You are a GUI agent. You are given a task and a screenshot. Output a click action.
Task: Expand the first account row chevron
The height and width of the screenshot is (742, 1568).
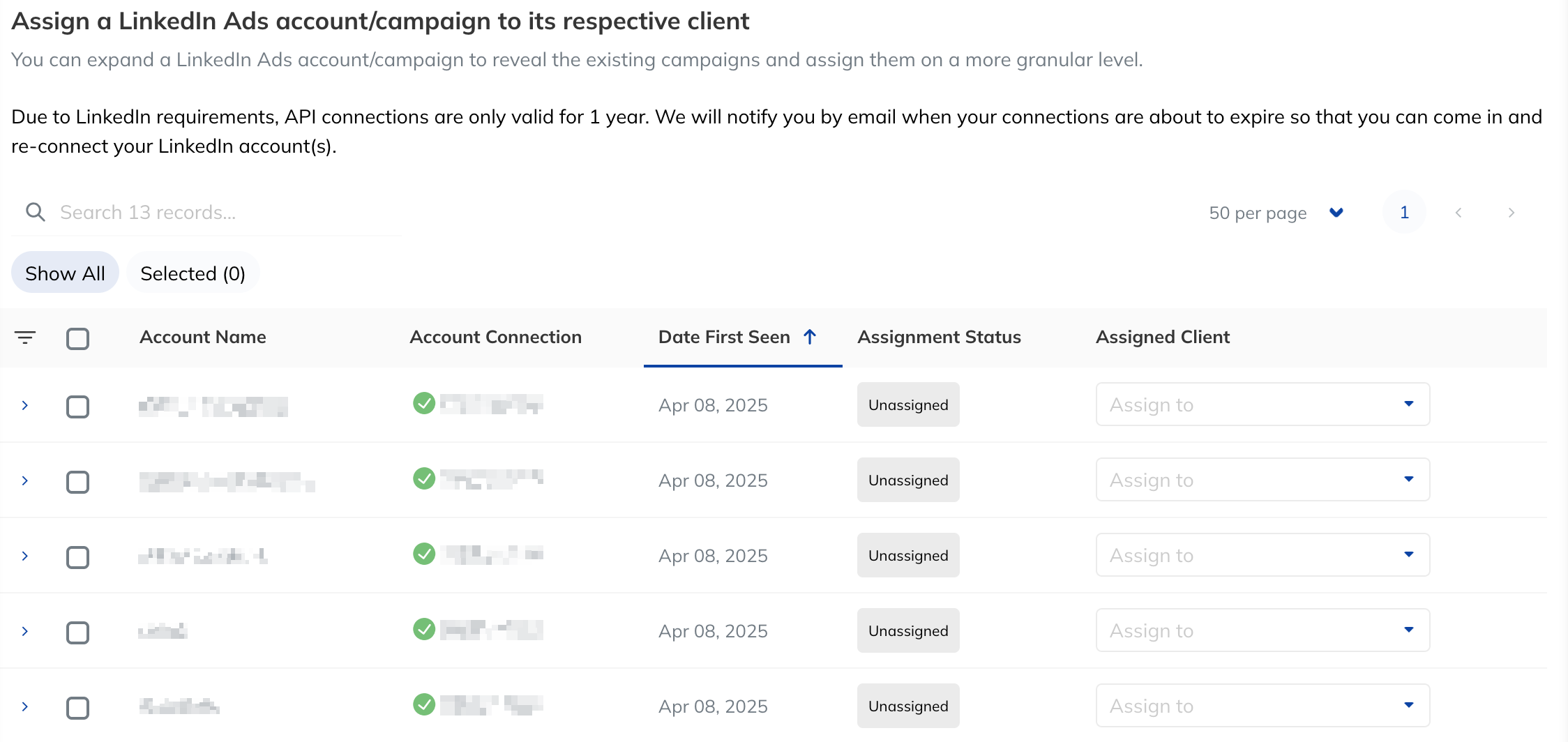[25, 405]
